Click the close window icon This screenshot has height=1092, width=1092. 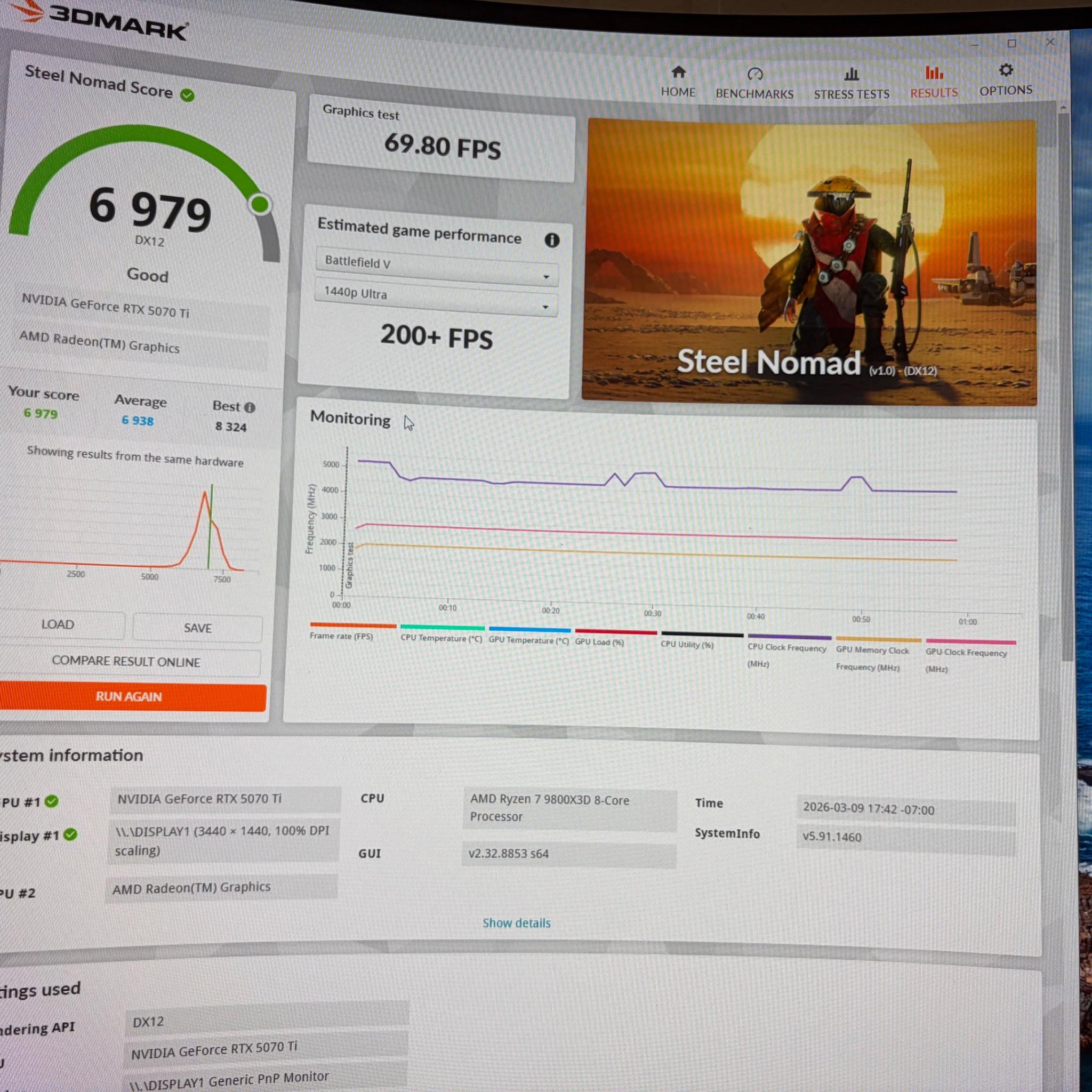tap(1050, 42)
